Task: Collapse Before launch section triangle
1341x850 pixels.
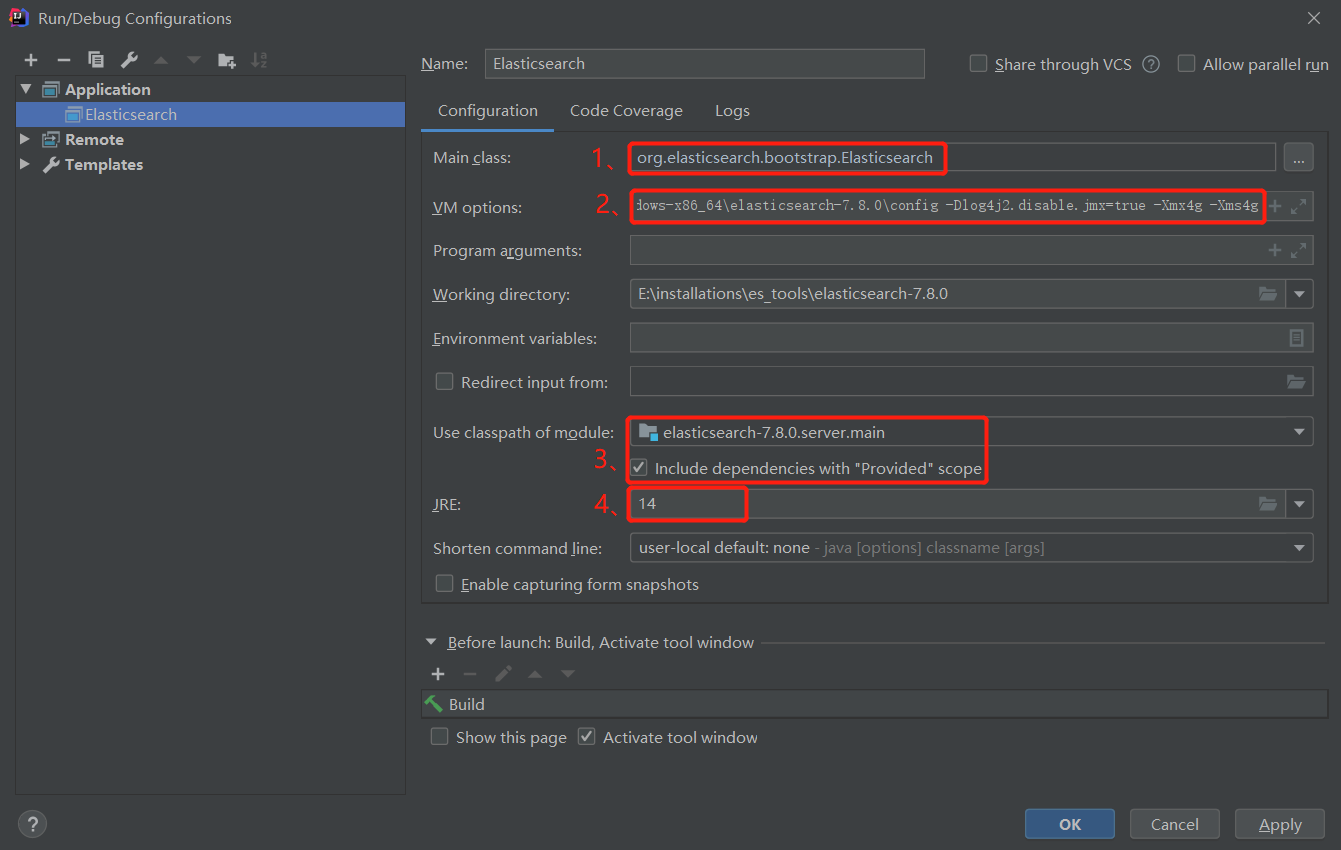Action: (432, 642)
